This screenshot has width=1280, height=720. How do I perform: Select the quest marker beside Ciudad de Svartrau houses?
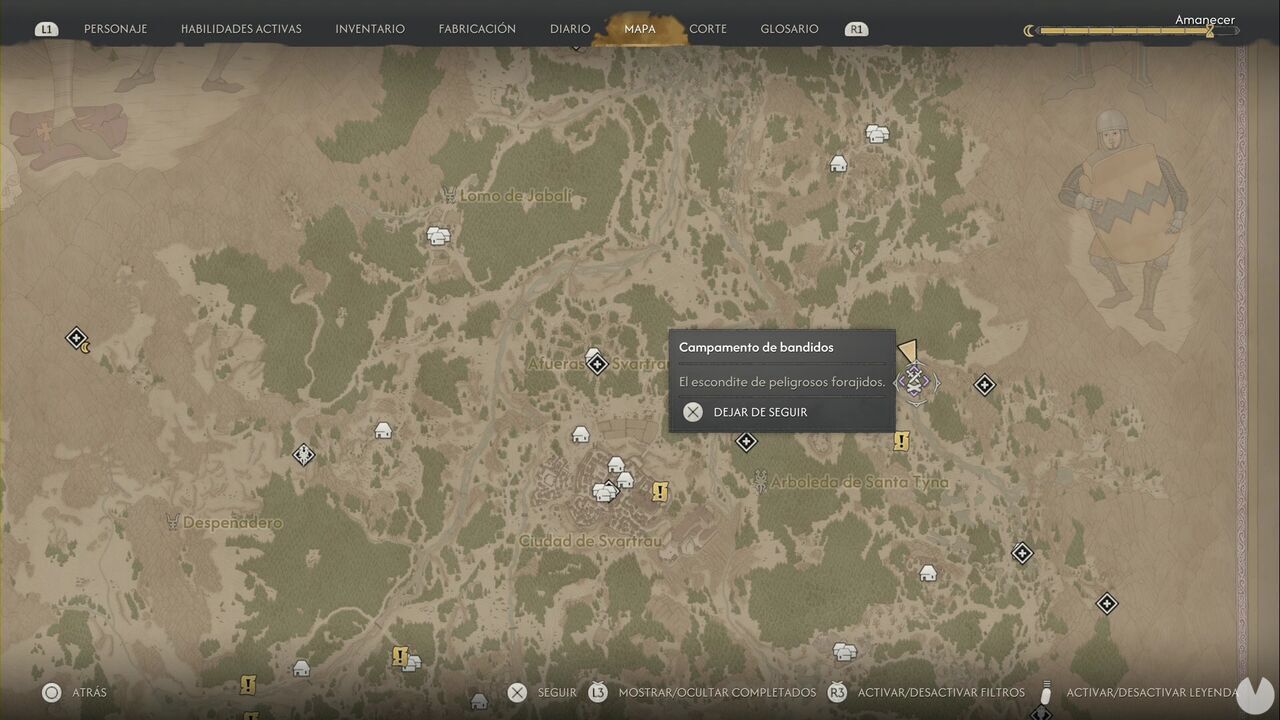pyautogui.click(x=659, y=491)
